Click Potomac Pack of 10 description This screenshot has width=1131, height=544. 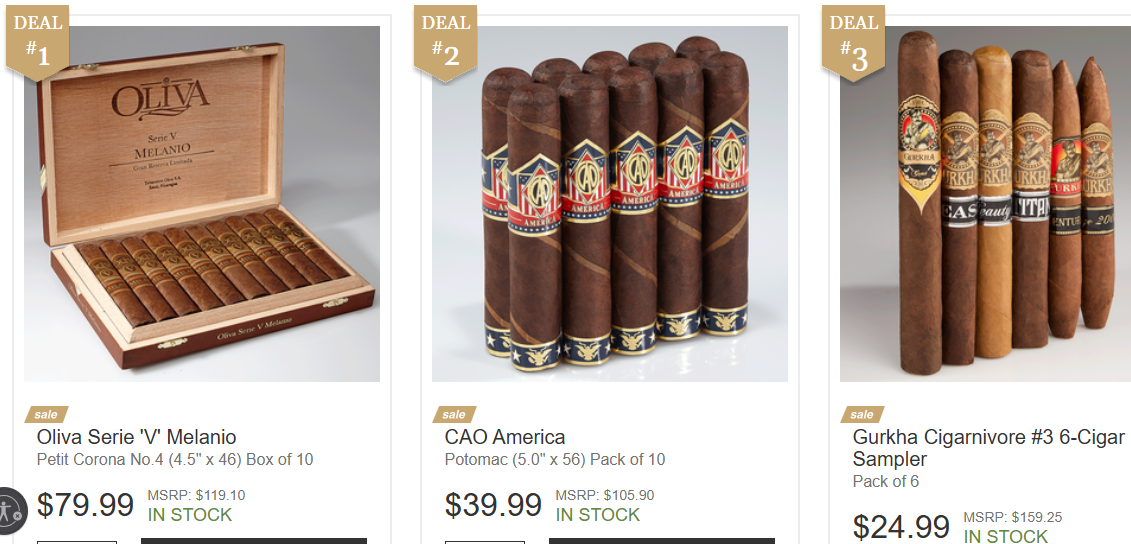point(555,460)
